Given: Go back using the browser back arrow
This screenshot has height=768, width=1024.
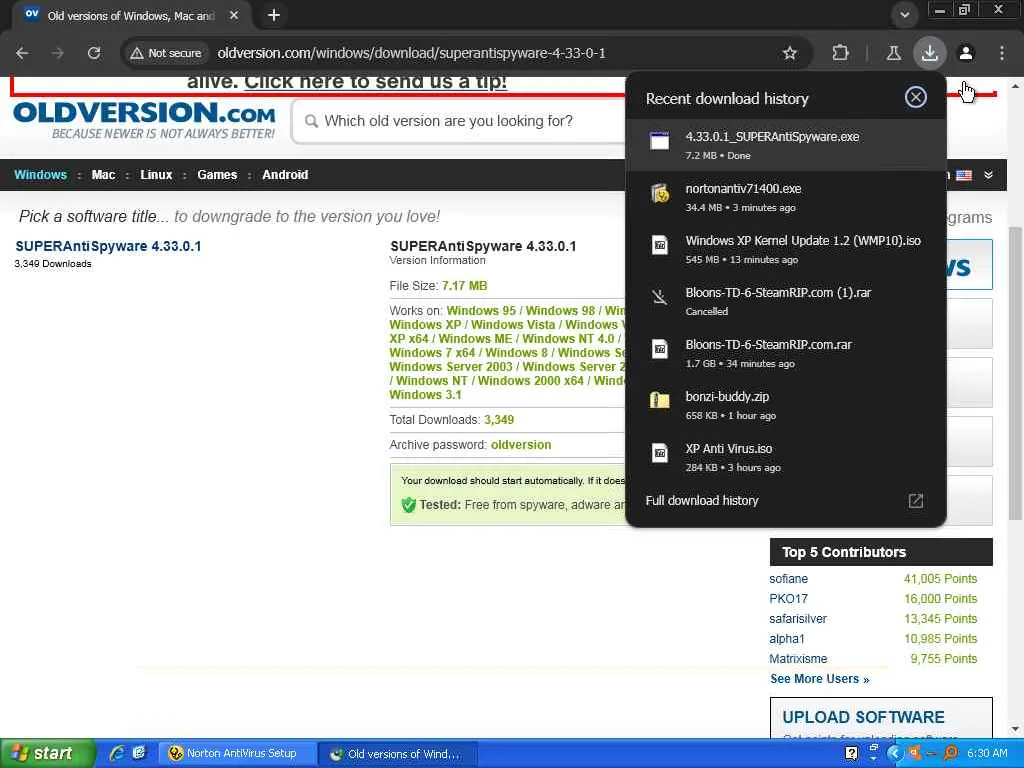Looking at the screenshot, I should [22, 53].
